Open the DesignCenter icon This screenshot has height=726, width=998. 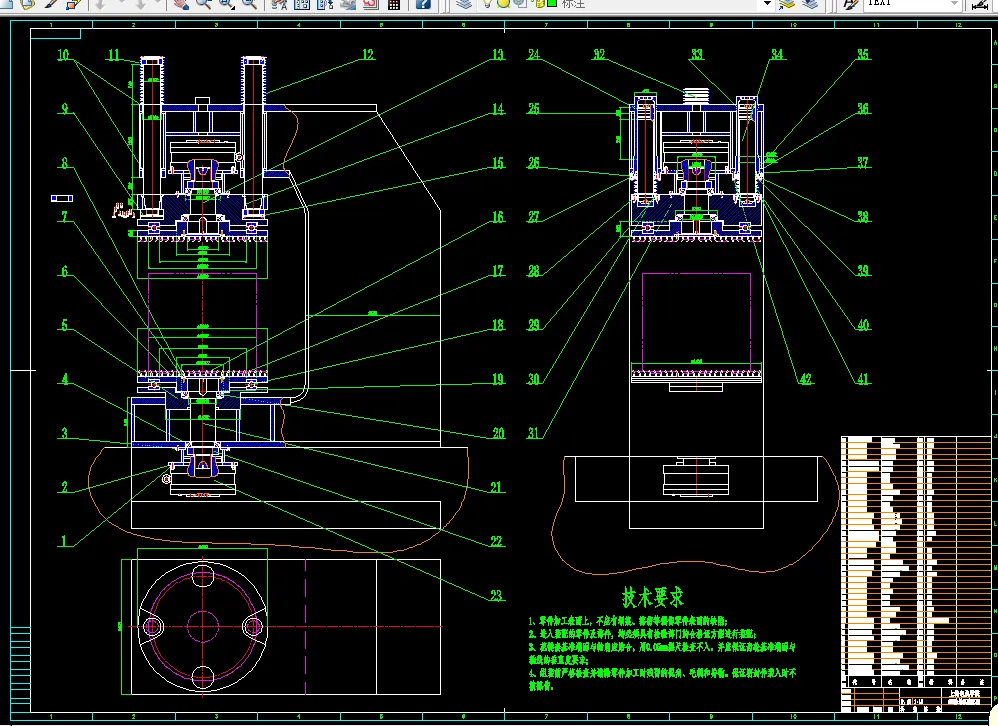point(302,4)
